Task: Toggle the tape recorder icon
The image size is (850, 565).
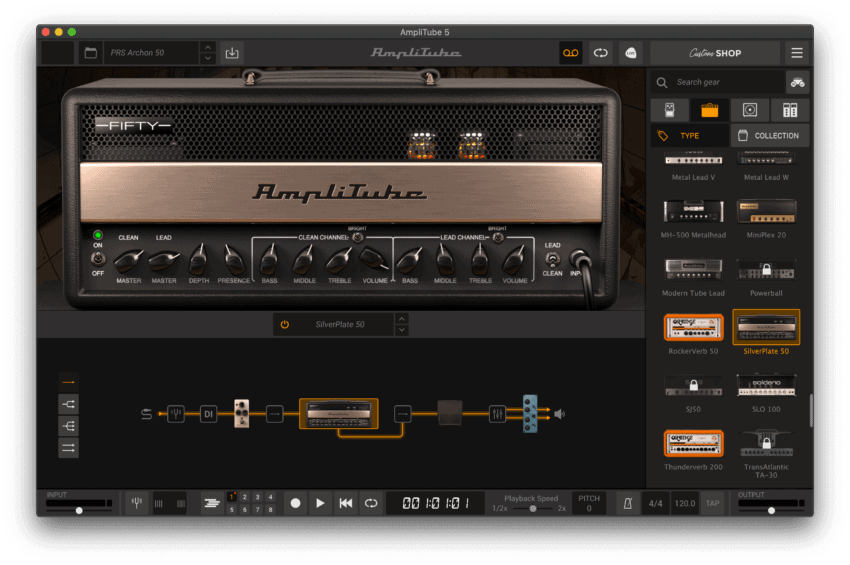Action: tap(571, 53)
